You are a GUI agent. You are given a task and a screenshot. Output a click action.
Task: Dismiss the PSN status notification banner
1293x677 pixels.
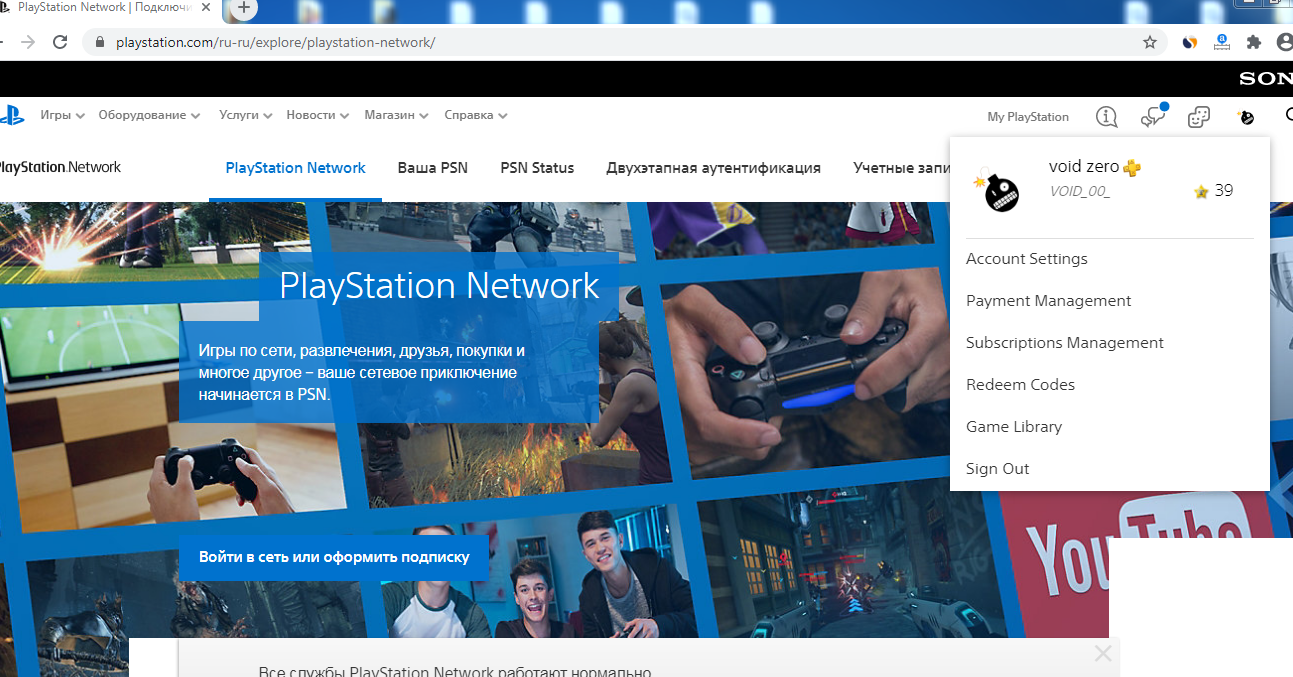[1102, 654]
